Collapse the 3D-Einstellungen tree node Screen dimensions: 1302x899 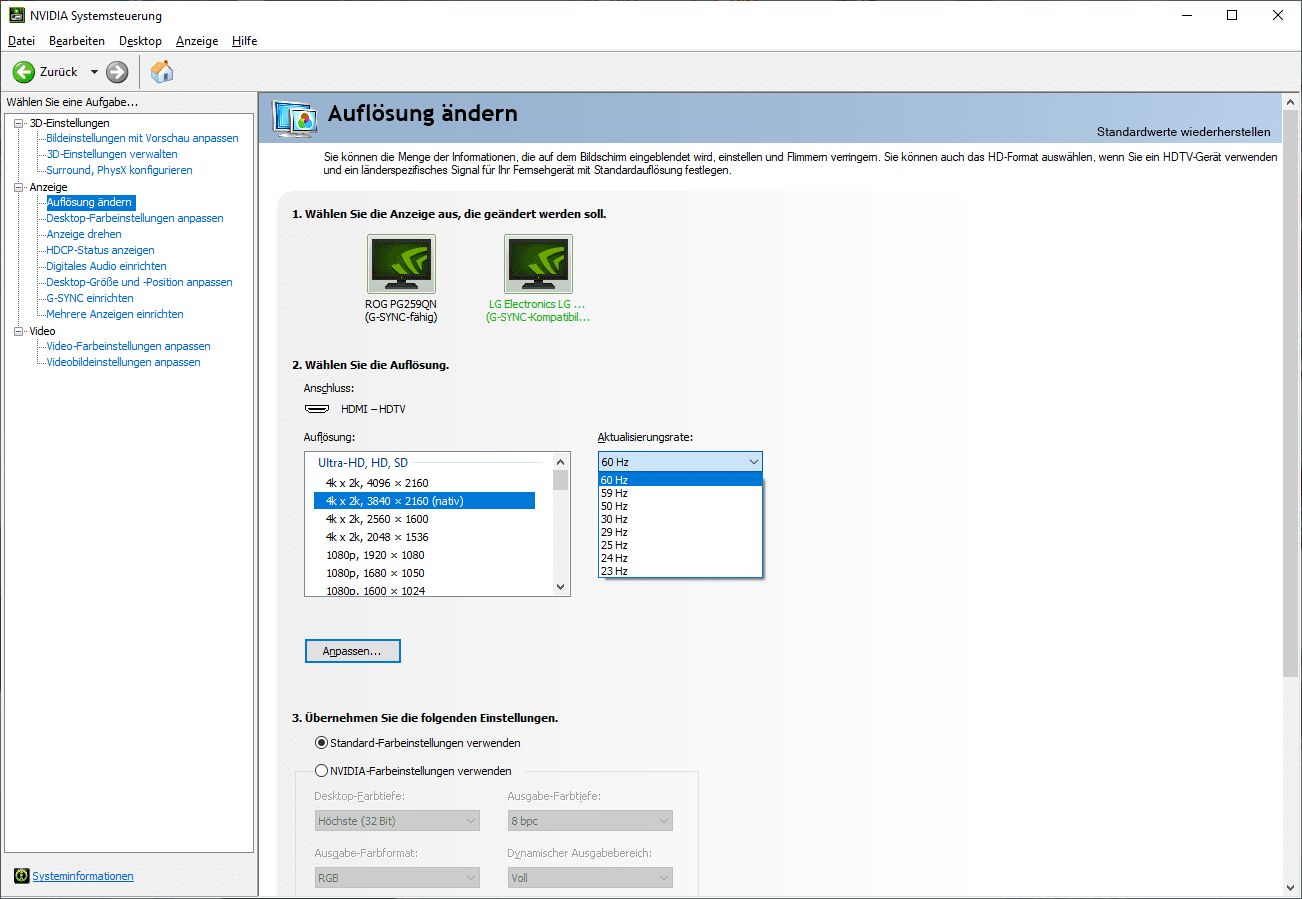[x=18, y=123]
